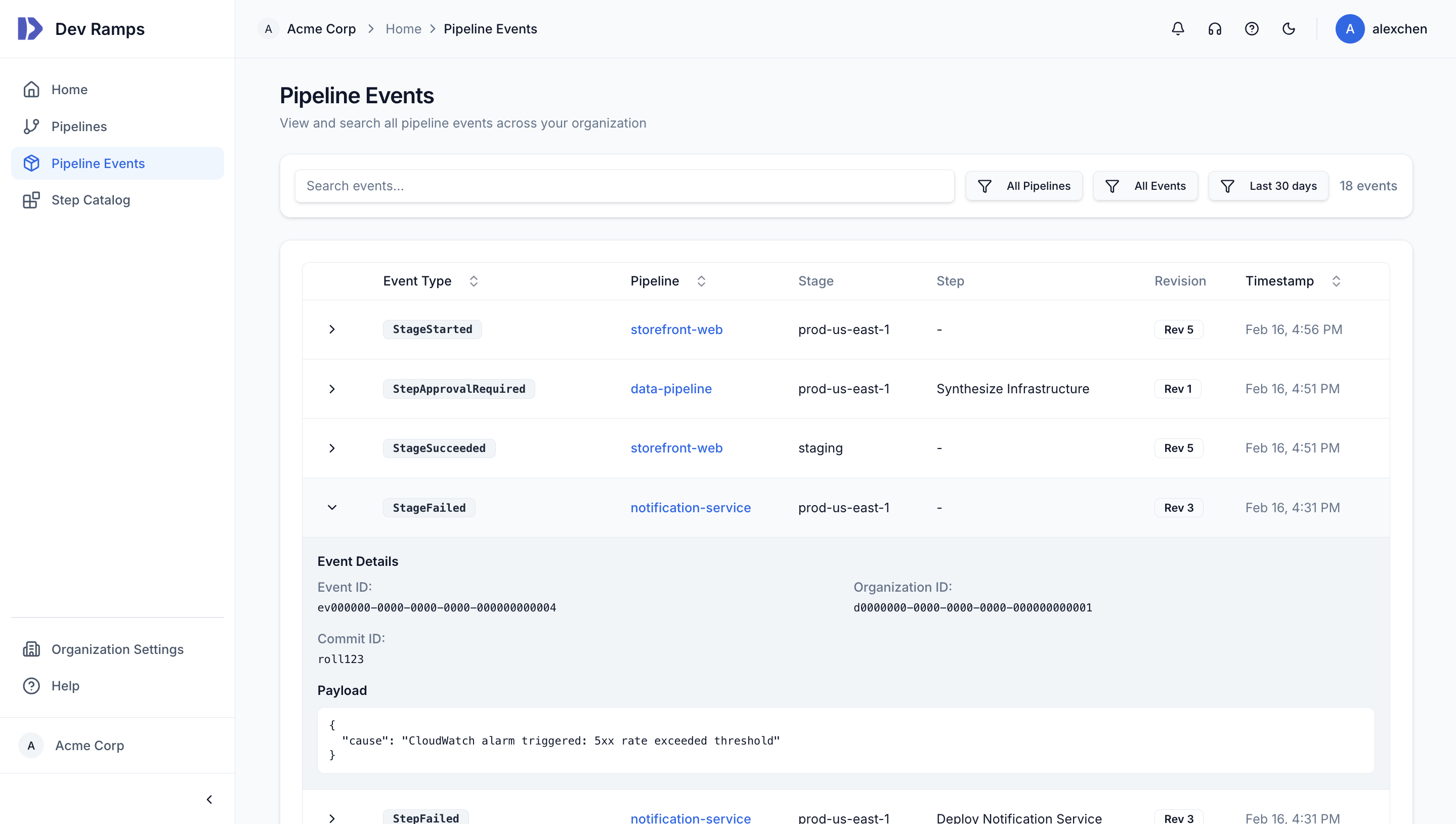The width and height of the screenshot is (1456, 824).
Task: Expand the StageStarted event row
Action: 331,329
